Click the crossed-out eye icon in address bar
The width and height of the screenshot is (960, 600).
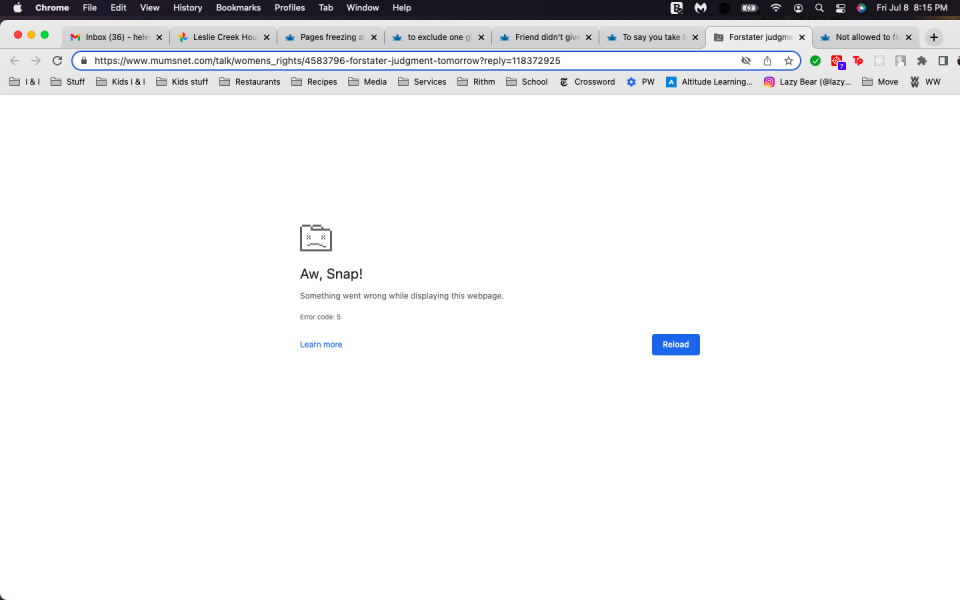coord(745,60)
